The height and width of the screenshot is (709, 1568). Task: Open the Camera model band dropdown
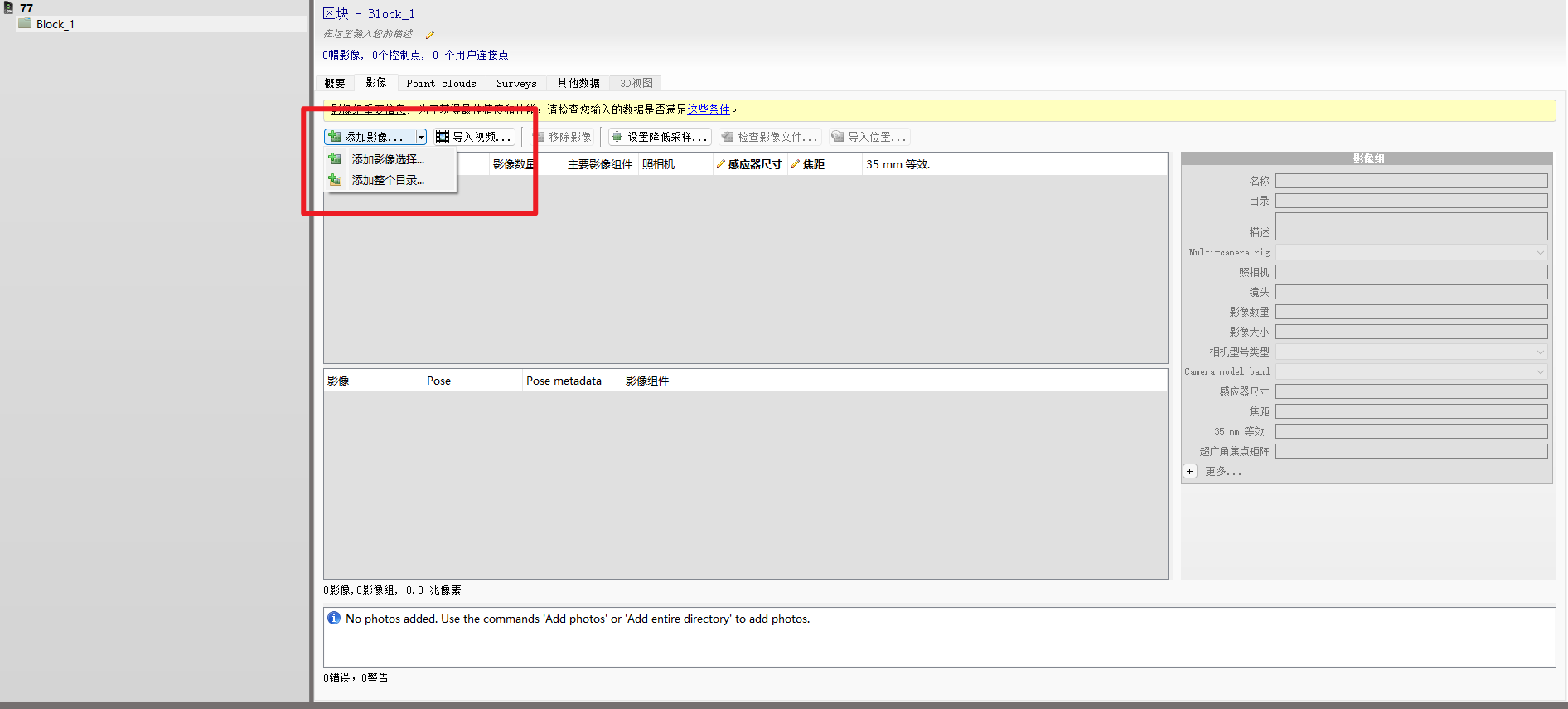point(1411,371)
